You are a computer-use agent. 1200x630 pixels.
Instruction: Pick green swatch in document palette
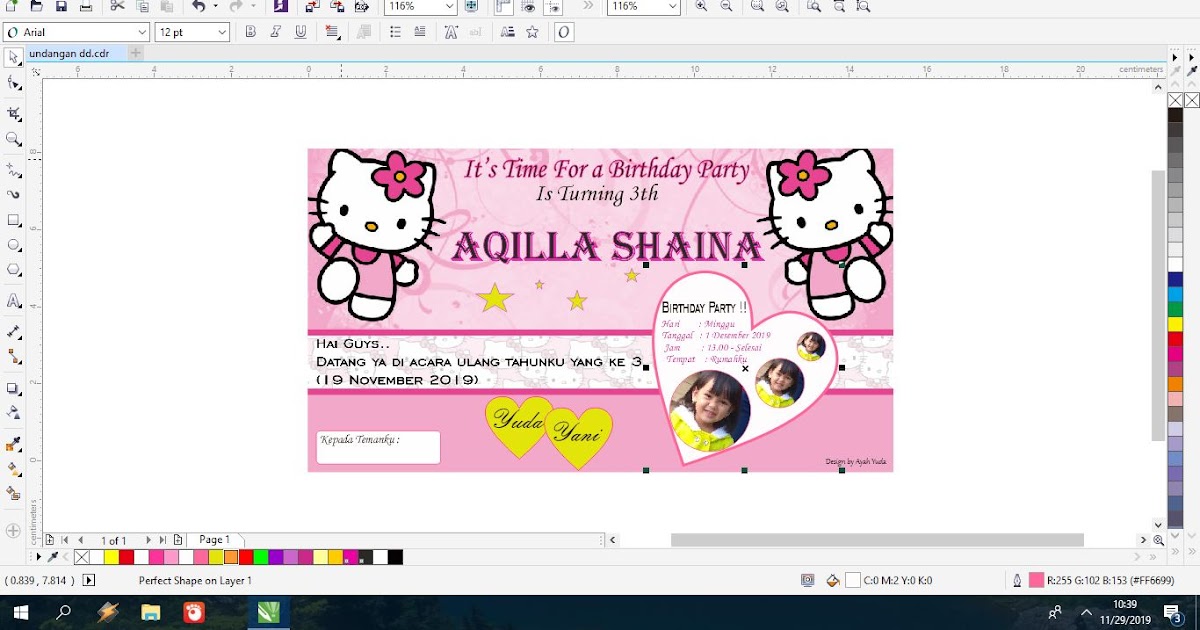[x=261, y=557]
